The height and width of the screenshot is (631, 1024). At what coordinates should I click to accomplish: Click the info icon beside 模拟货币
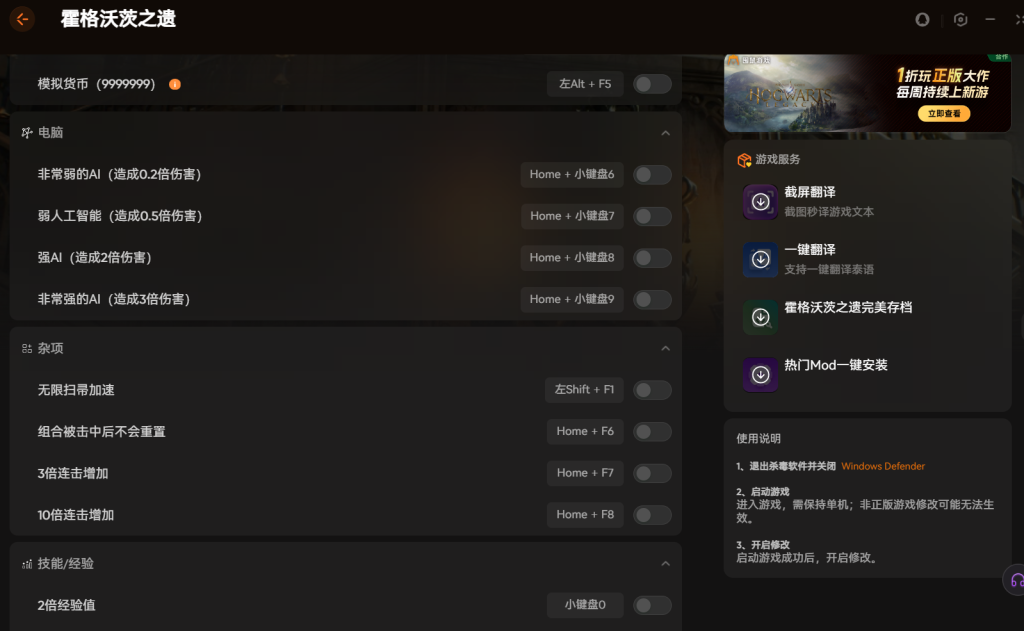coord(175,84)
